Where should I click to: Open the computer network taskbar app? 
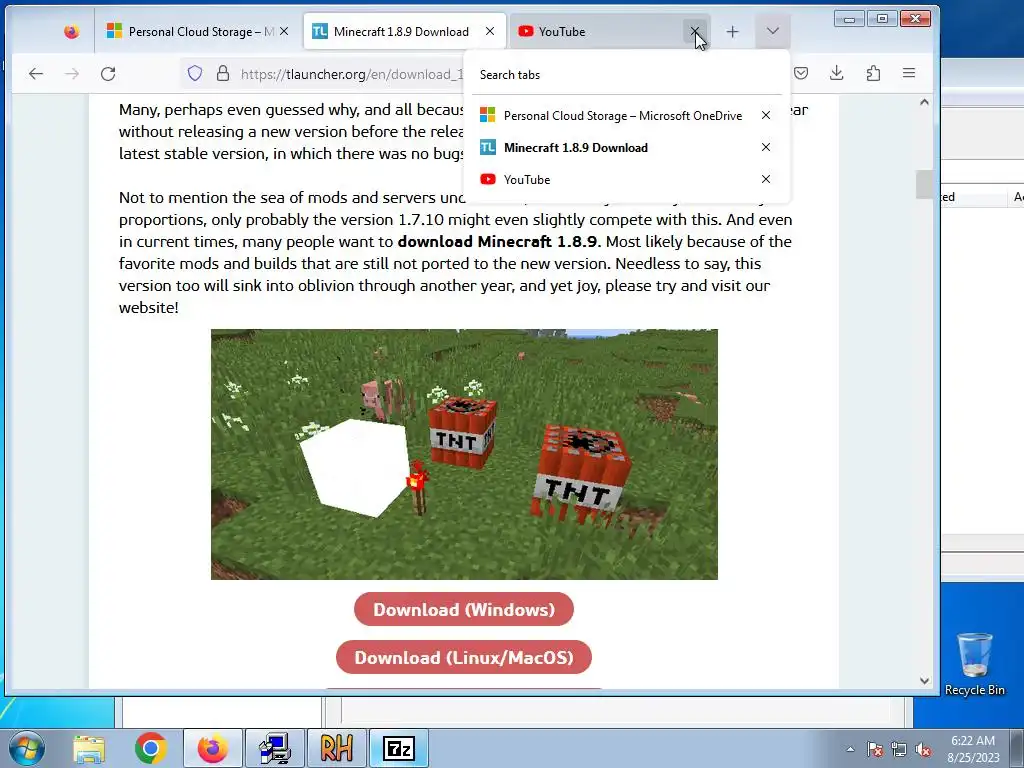click(274, 748)
